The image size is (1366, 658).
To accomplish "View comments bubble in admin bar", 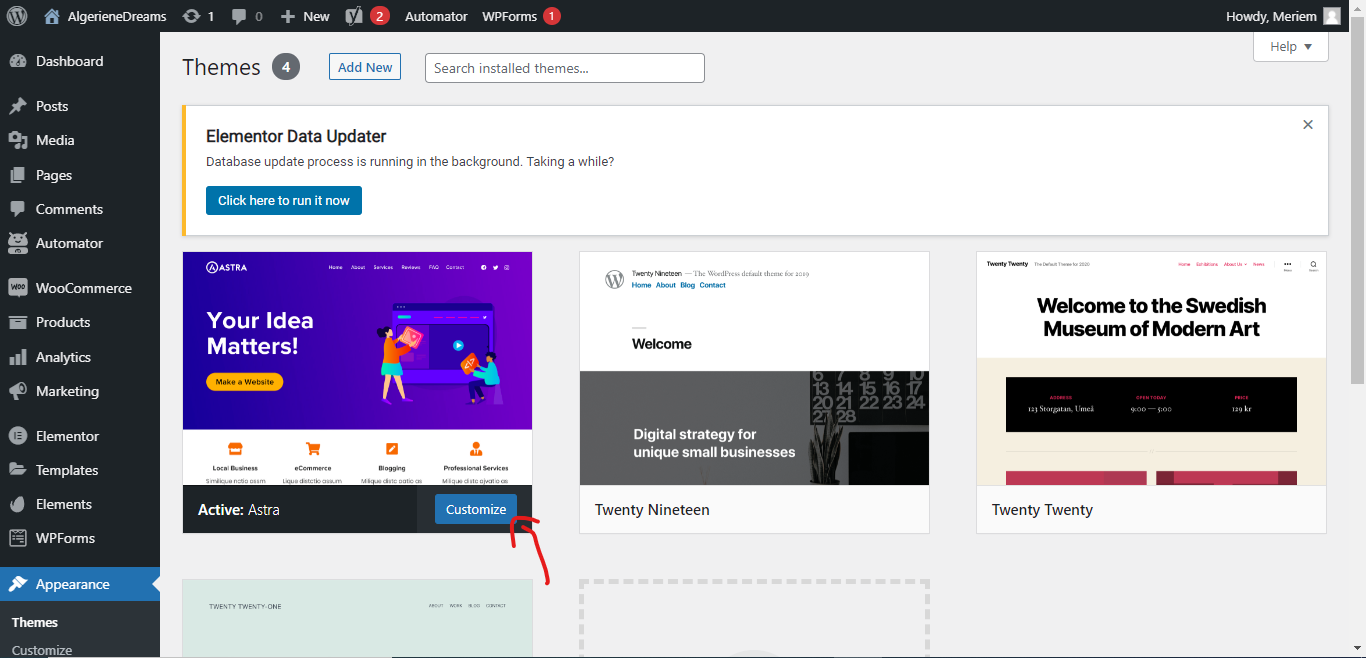I will tap(247, 16).
